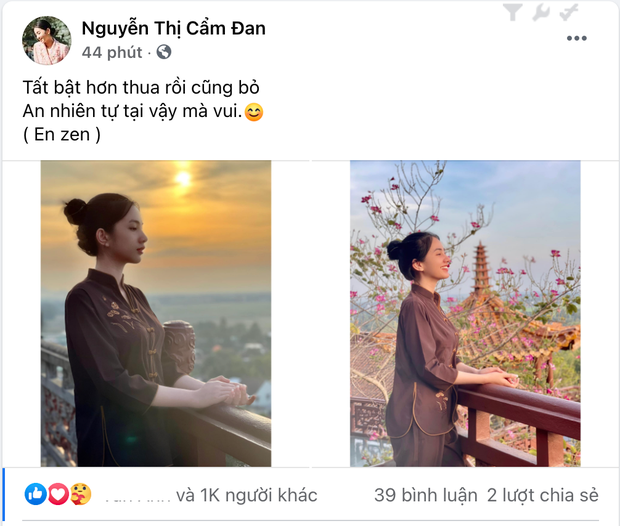Open the pagoda flower photo on the right
Image resolution: width=620 pixels, height=526 pixels.
[465, 313]
